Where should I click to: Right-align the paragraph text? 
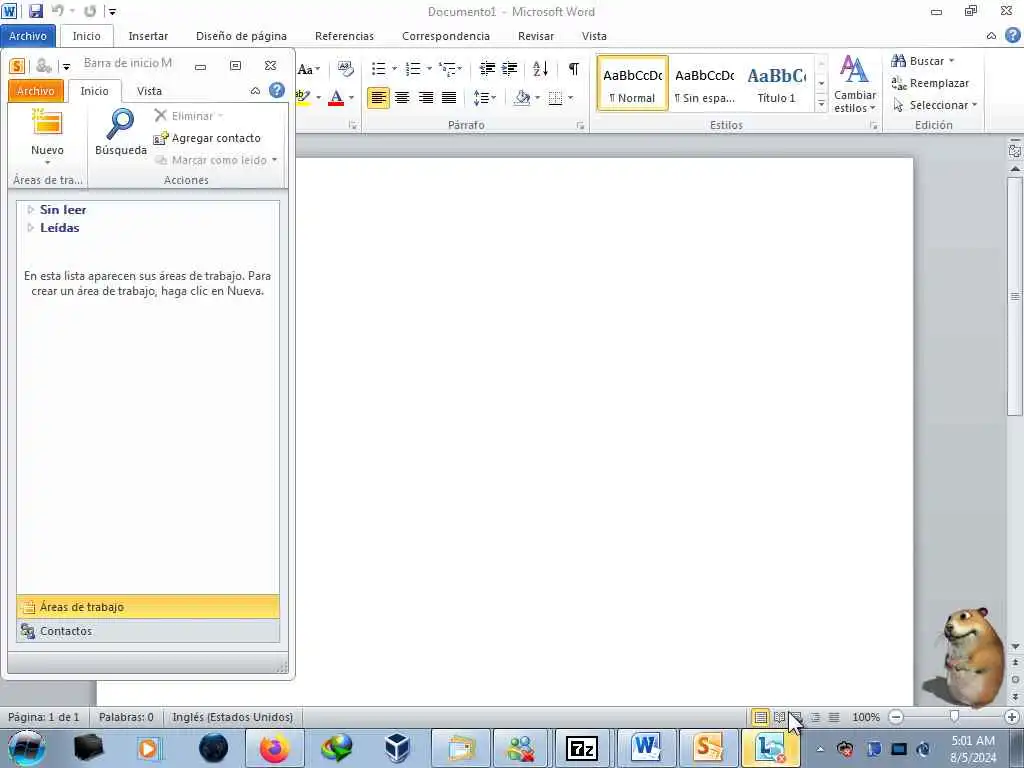[426, 98]
